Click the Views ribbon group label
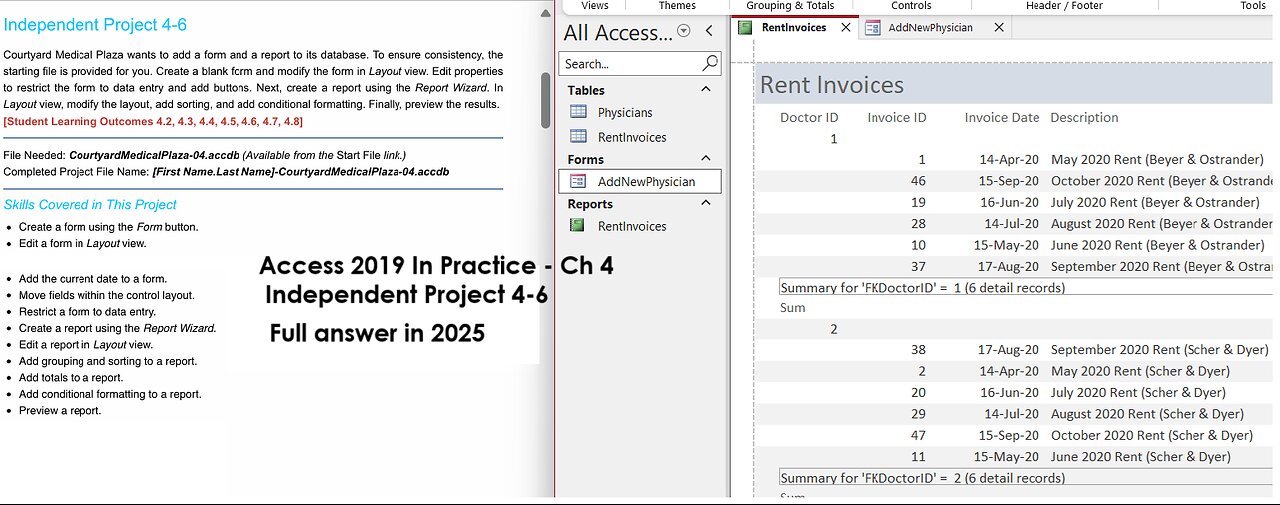This screenshot has width=1280, height=505. click(595, 6)
